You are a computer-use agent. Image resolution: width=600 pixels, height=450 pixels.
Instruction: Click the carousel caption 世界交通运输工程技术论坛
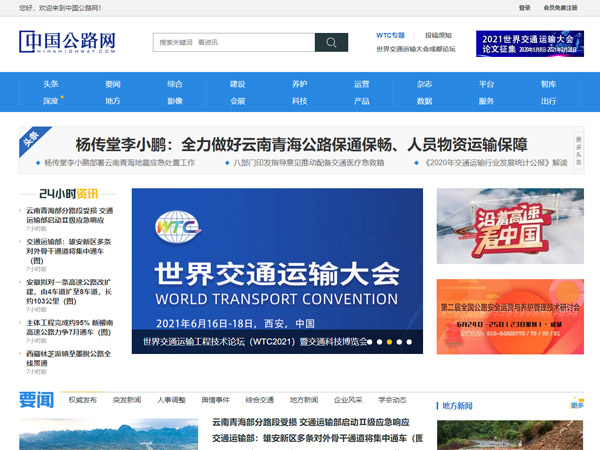pyautogui.click(x=255, y=342)
